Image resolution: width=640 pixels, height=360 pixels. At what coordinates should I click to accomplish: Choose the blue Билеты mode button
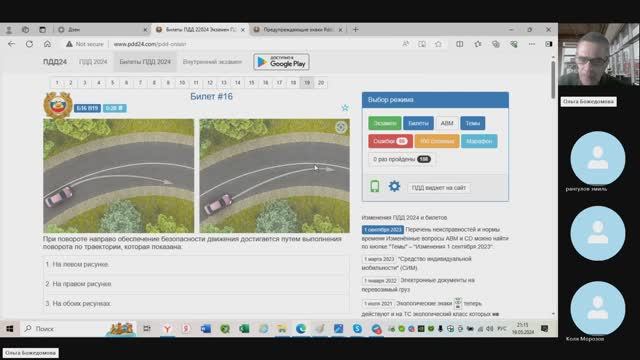click(x=418, y=123)
